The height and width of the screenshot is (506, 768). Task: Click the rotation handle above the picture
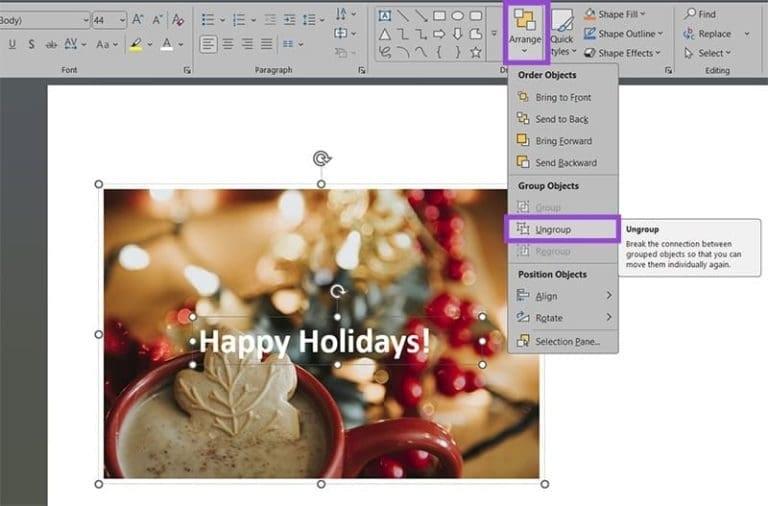click(321, 158)
